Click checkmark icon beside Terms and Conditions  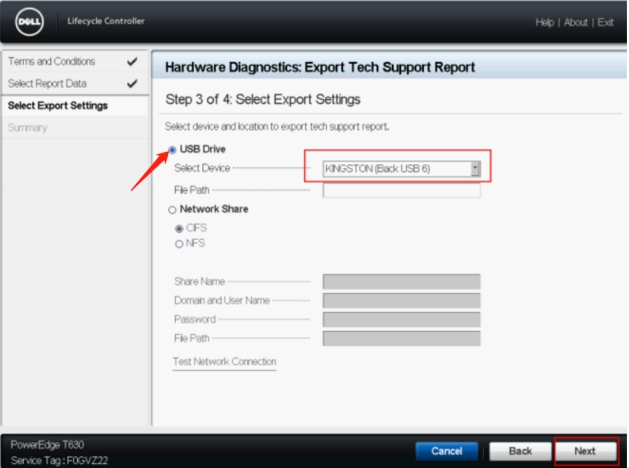133,62
